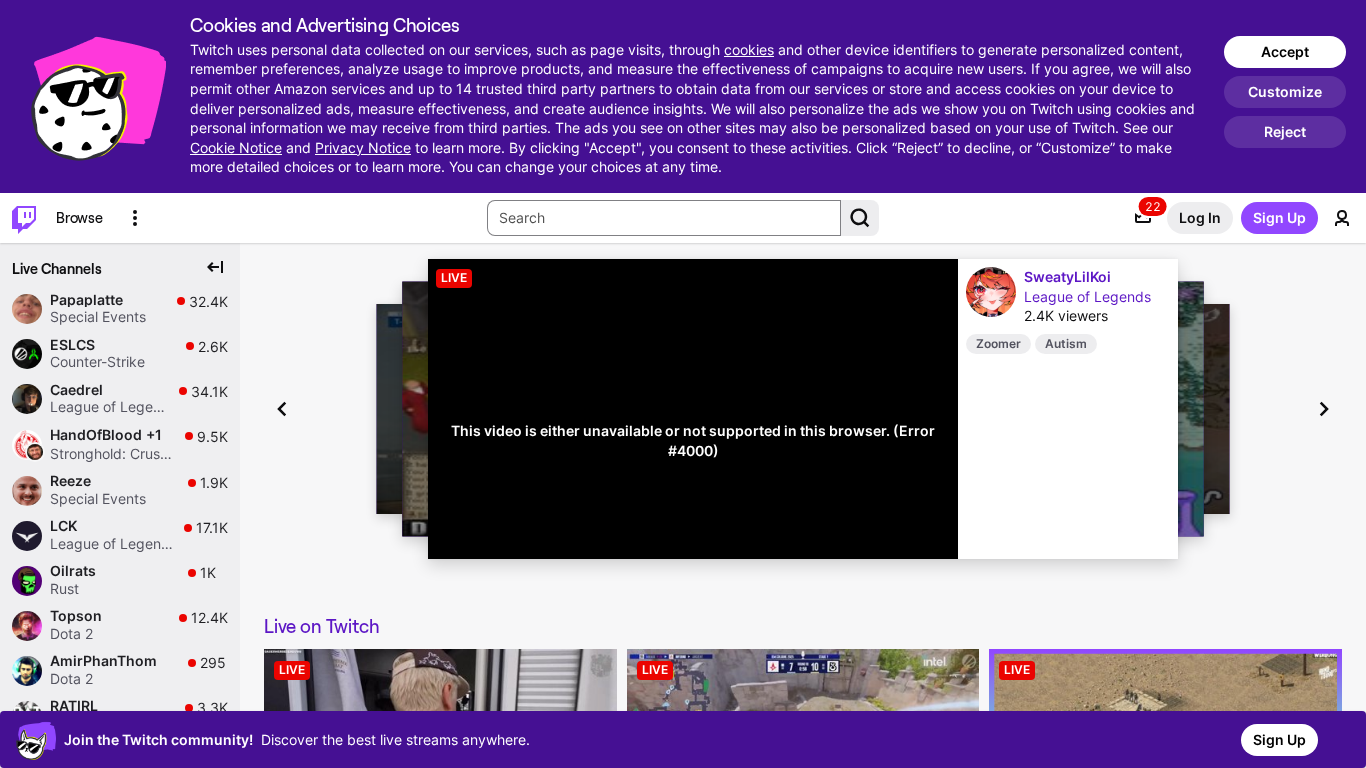
Task: Select the Browse menu item
Action: [x=78, y=218]
